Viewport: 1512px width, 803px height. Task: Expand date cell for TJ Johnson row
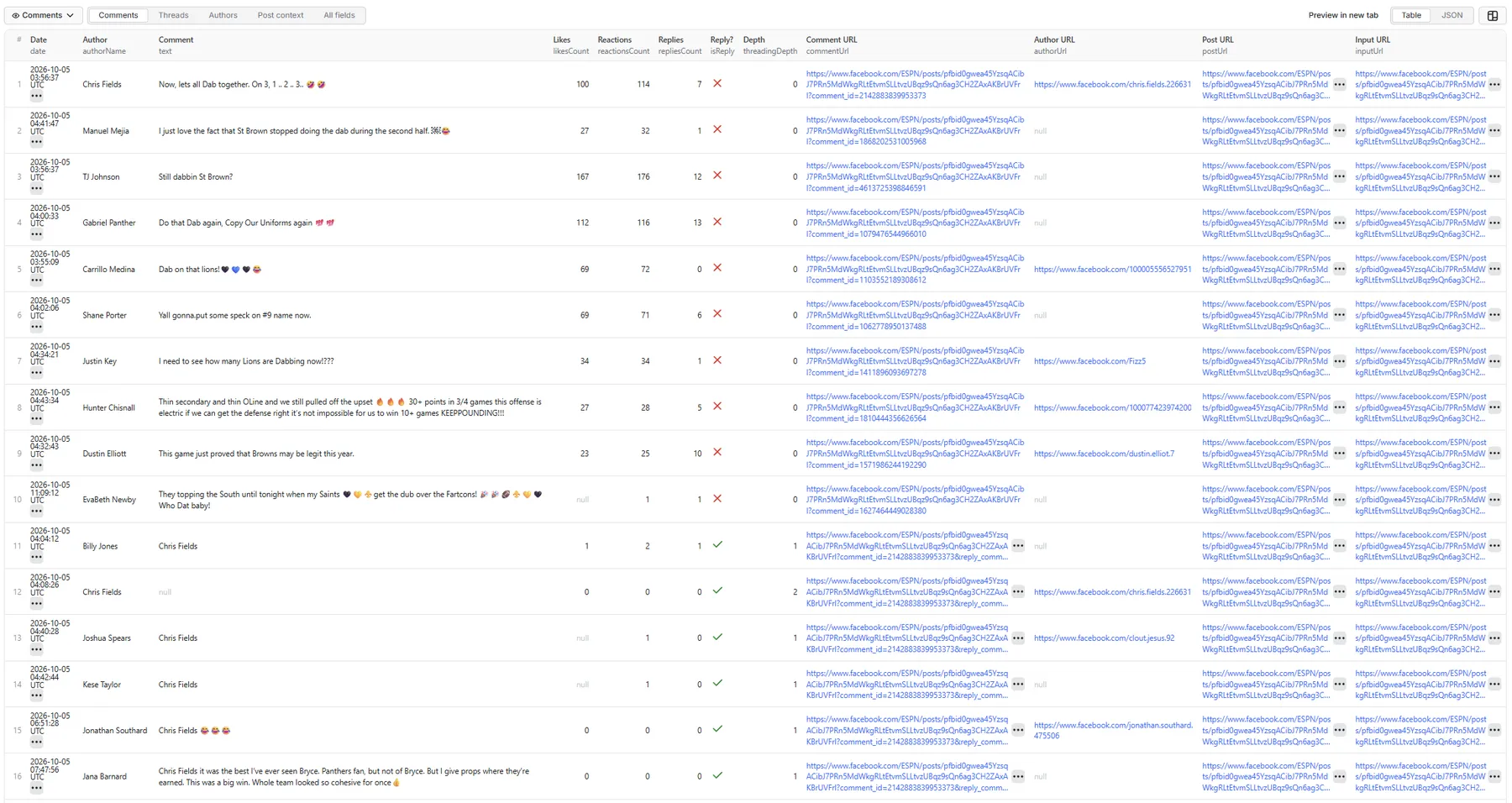point(36,188)
